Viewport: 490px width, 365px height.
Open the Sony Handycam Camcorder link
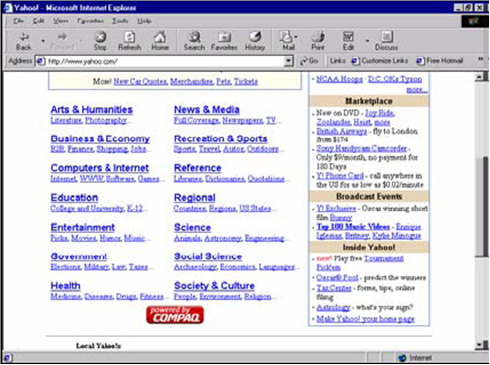(361, 148)
